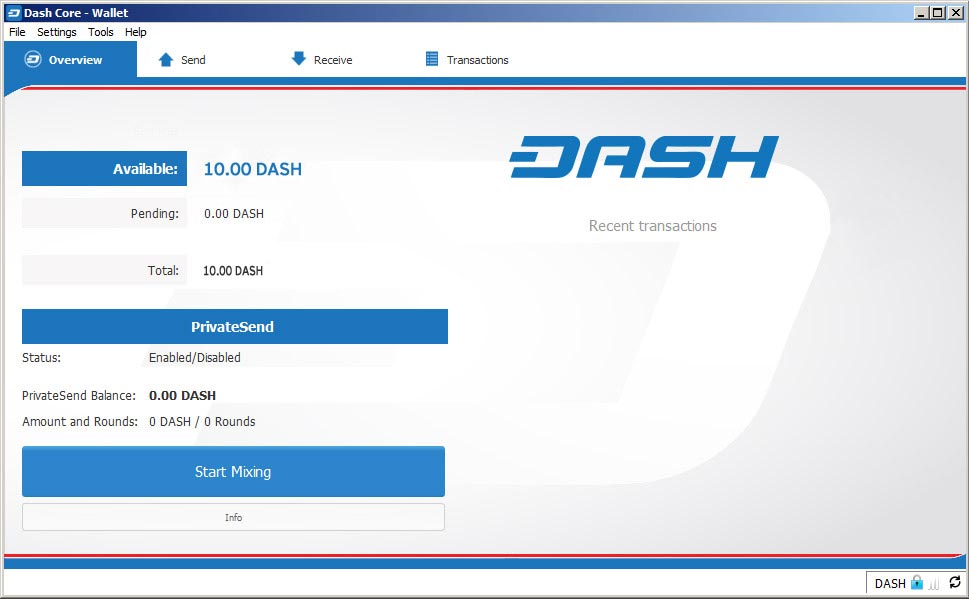Open the Transactions tab
Viewport: 969px width, 599px height.
(x=467, y=60)
